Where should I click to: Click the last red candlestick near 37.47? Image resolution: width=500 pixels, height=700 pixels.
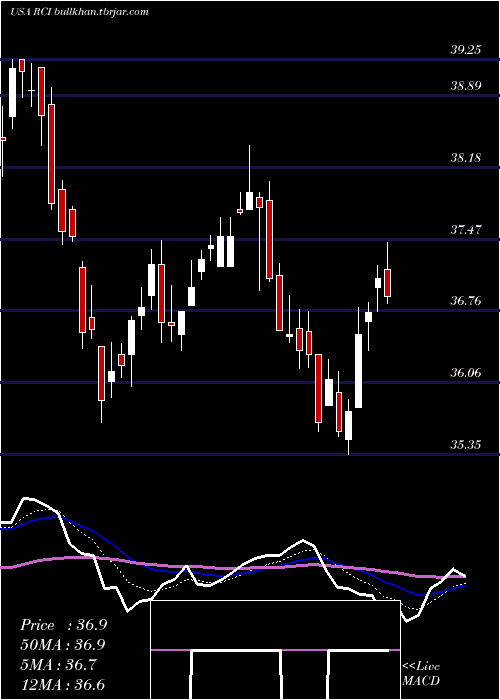click(x=388, y=283)
